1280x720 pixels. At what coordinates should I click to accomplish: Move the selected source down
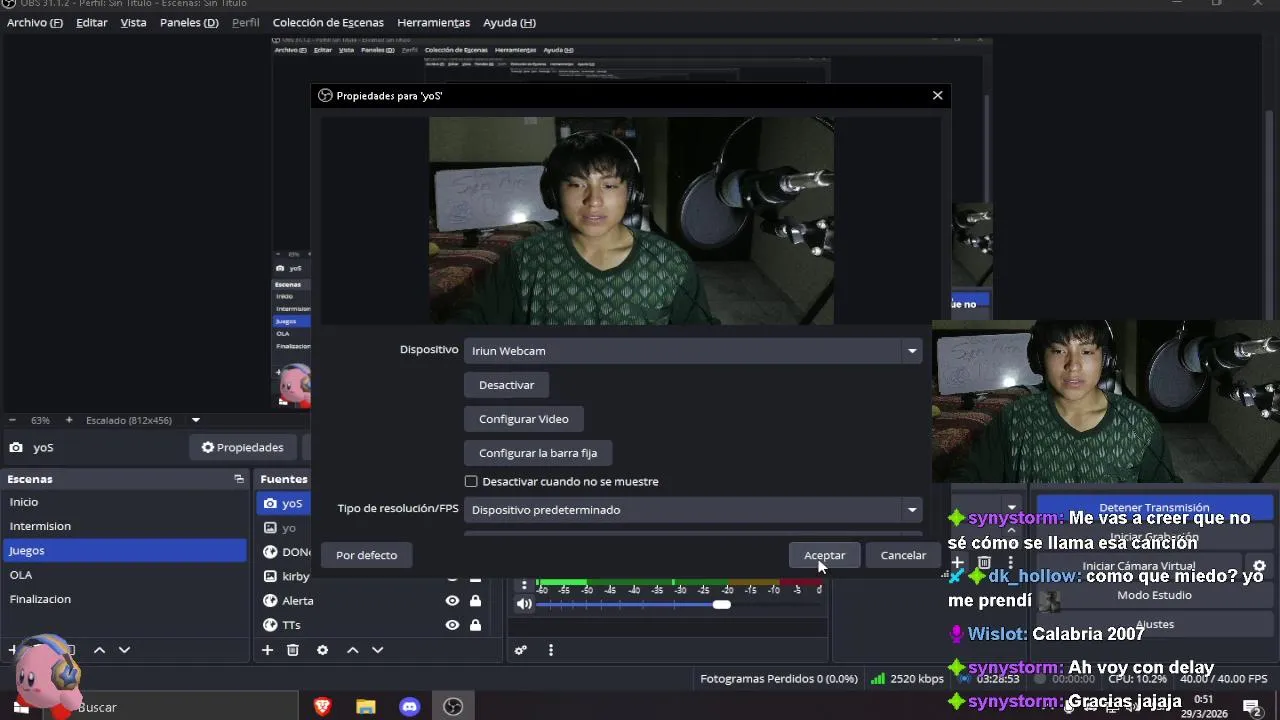coord(377,650)
